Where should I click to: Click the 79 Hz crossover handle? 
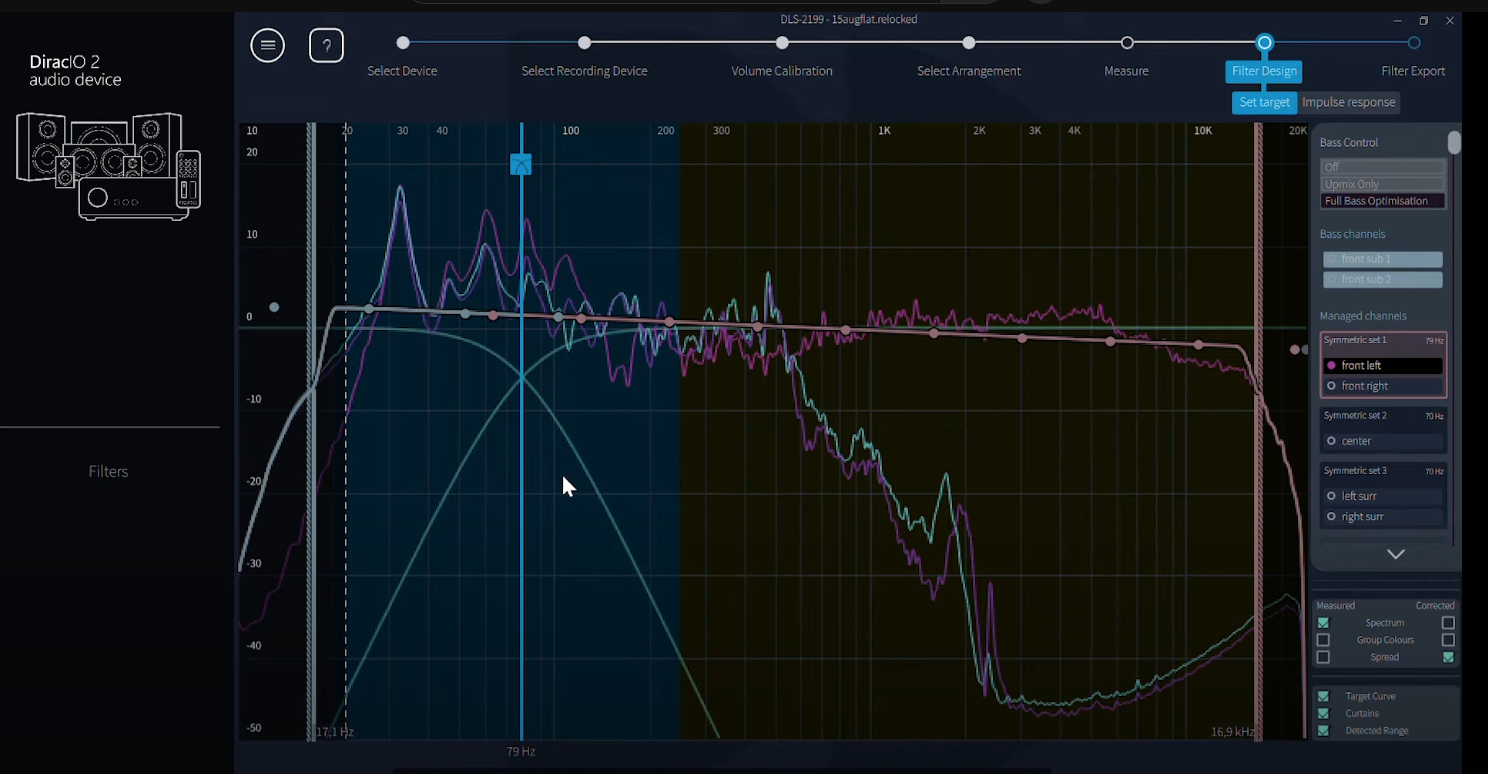521,164
